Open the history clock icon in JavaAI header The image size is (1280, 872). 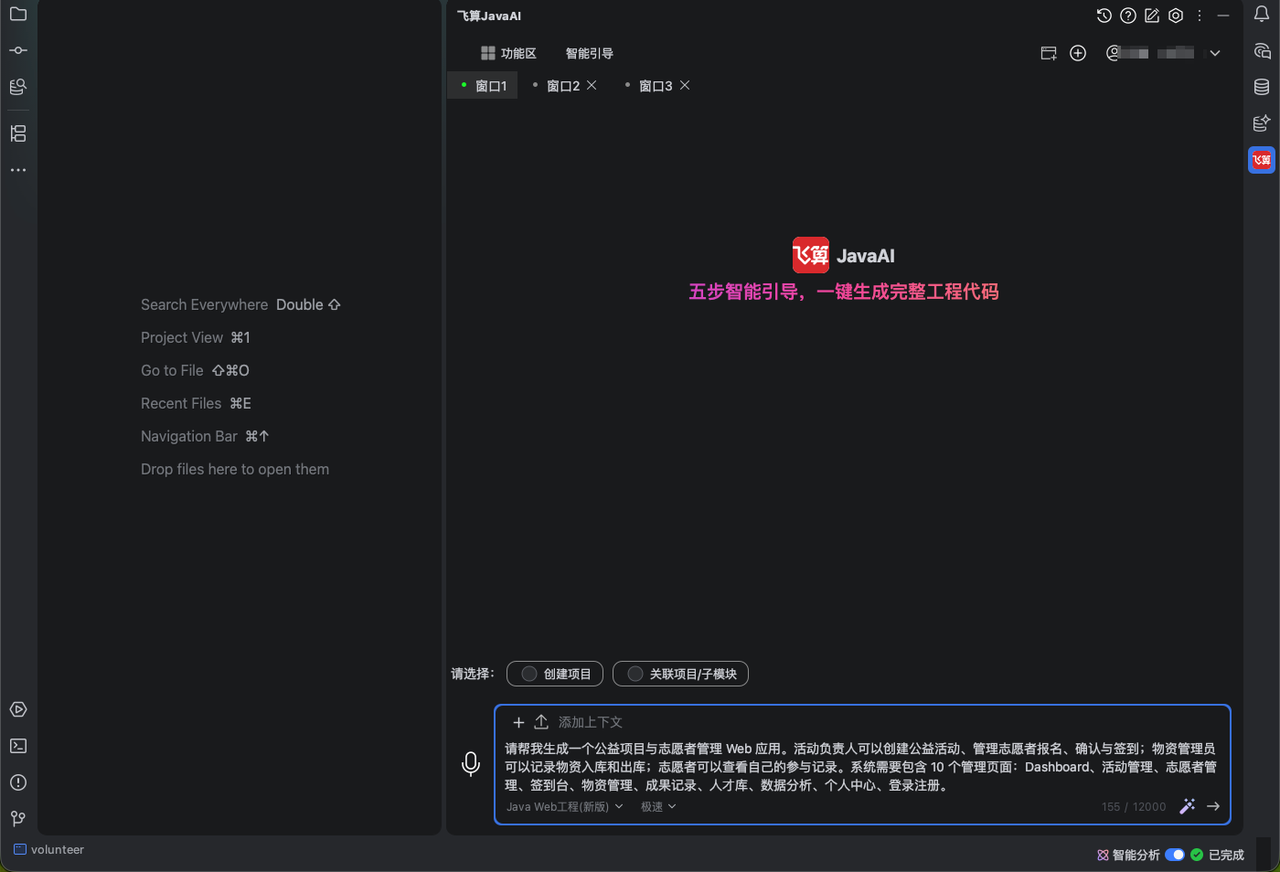1104,15
